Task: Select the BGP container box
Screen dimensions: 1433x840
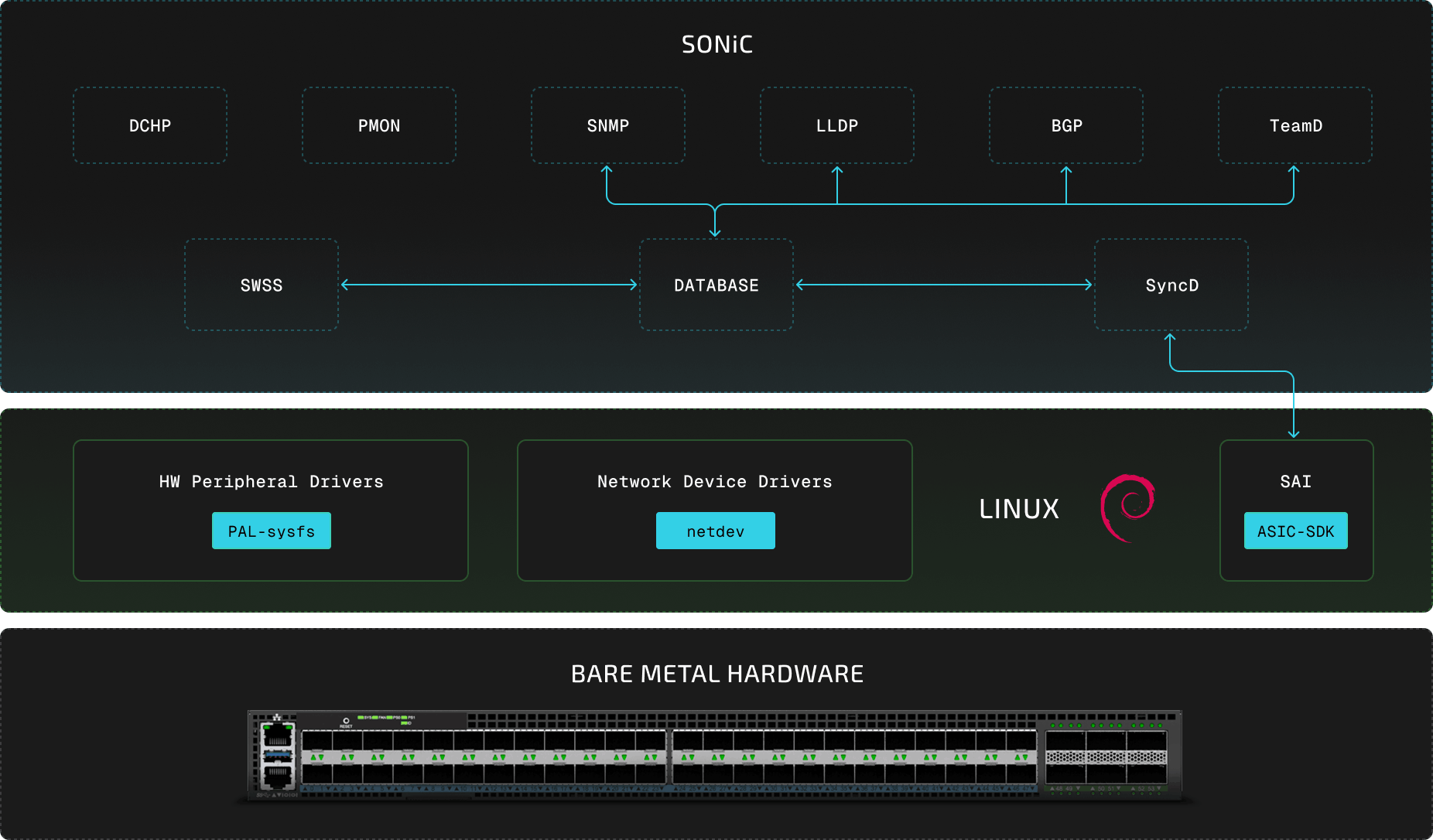Action: click(1066, 125)
